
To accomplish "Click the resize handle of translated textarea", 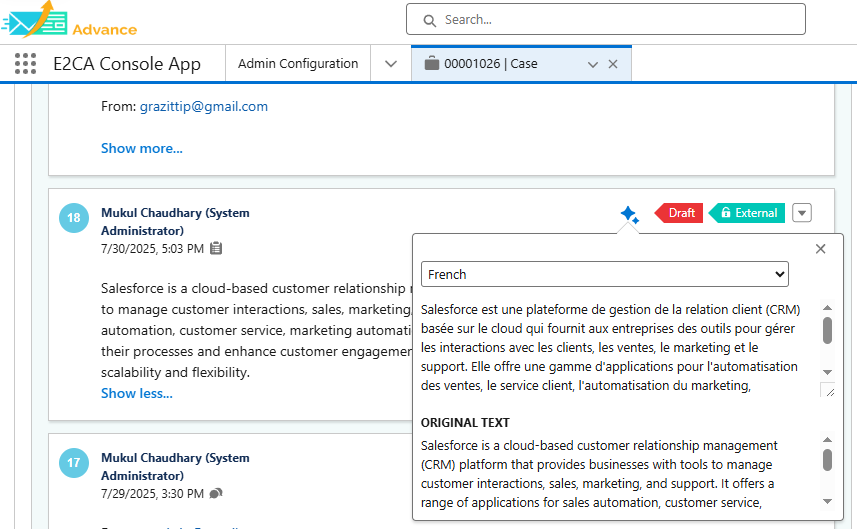I will click(830, 392).
